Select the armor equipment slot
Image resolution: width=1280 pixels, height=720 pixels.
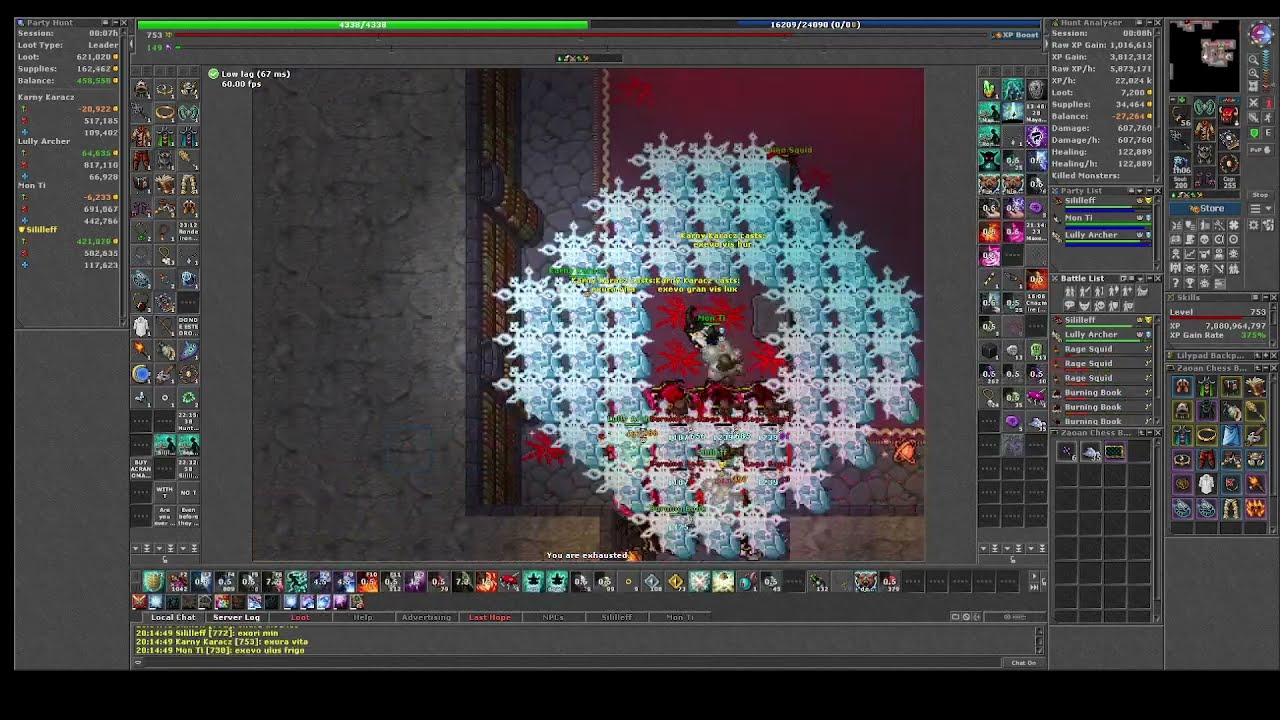click(1204, 131)
